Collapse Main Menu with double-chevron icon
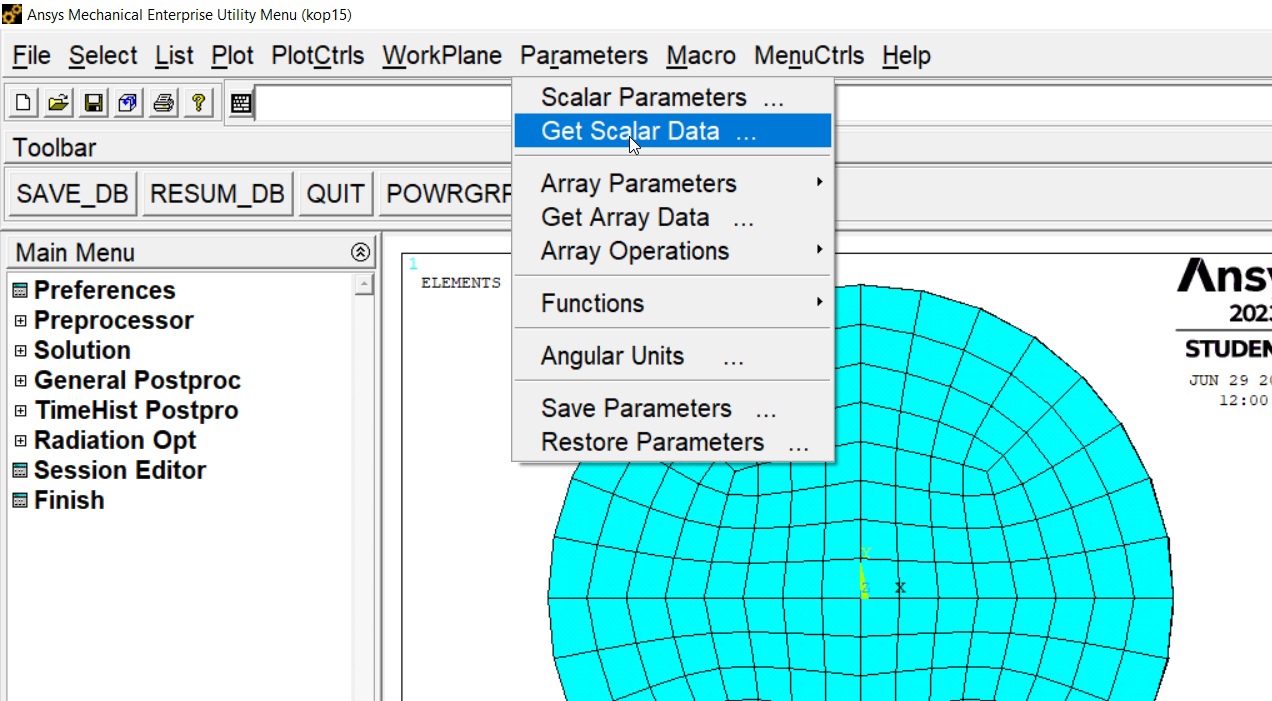The image size is (1272, 701). pos(361,253)
